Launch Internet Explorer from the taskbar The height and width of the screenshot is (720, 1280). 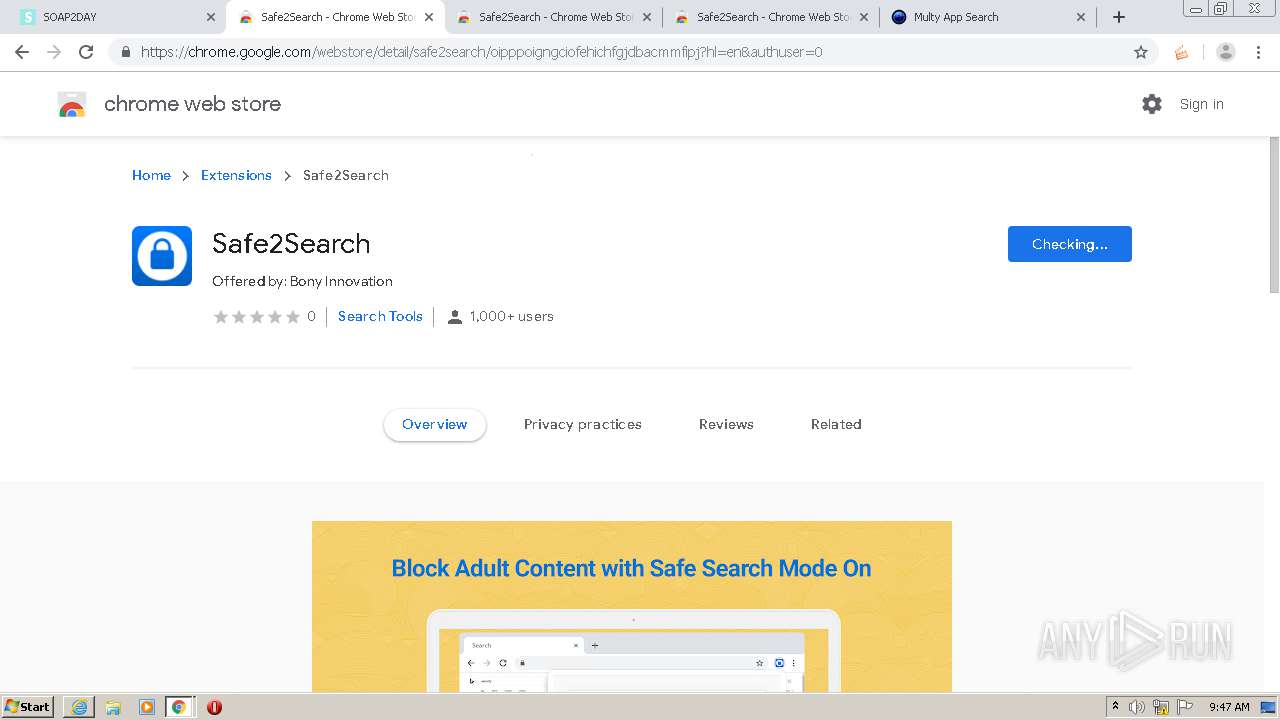click(x=79, y=707)
